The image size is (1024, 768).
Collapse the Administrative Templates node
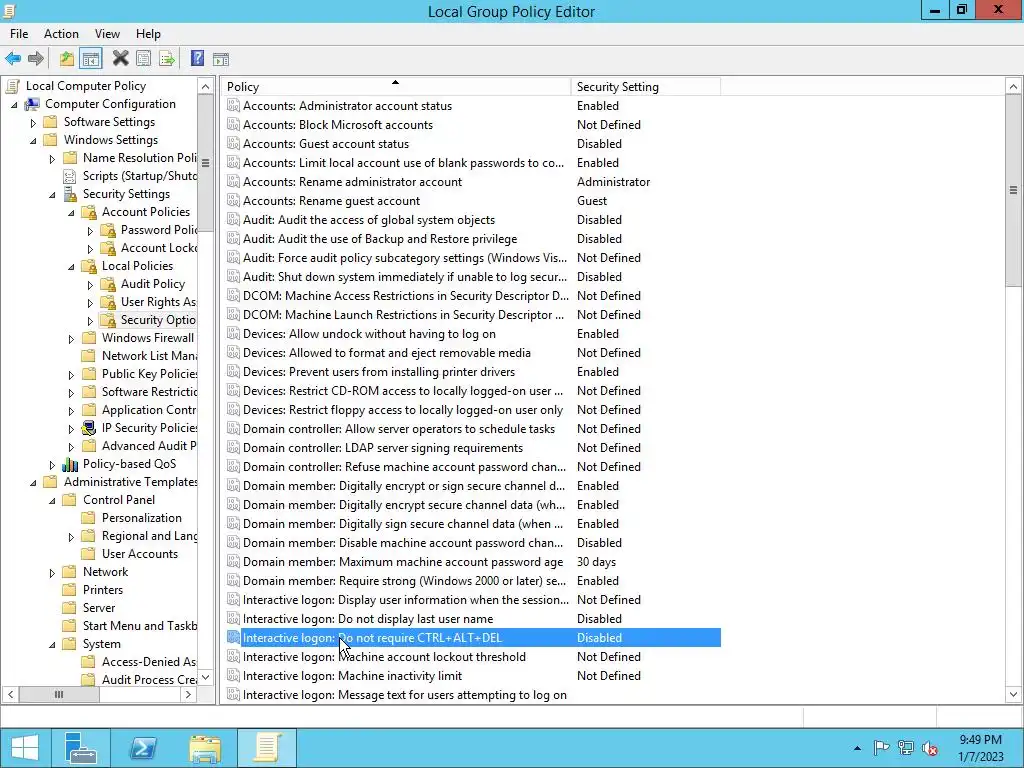coord(33,483)
